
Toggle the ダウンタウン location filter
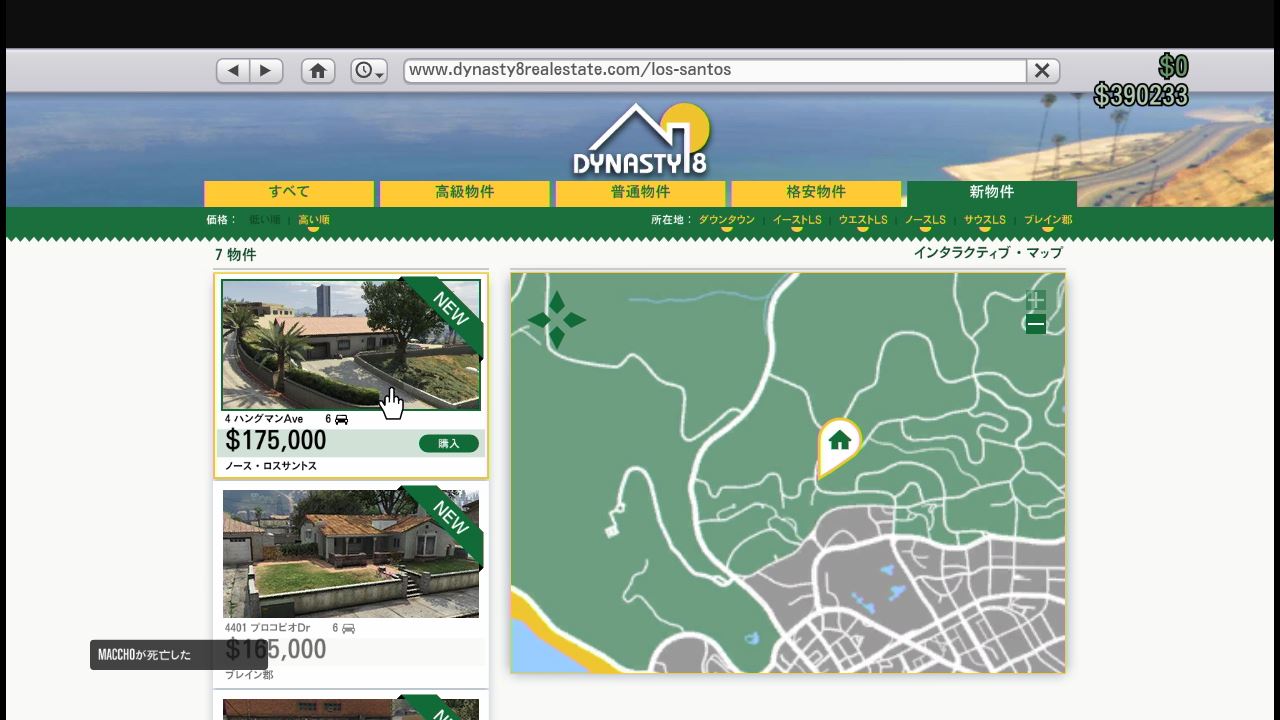727,220
